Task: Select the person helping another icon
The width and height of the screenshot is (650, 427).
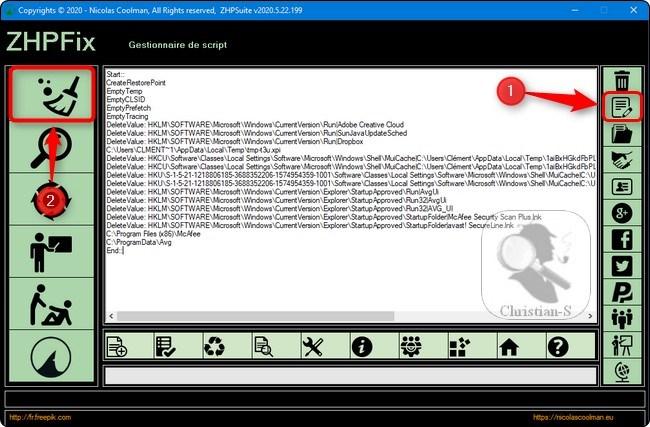Action: pos(51,304)
